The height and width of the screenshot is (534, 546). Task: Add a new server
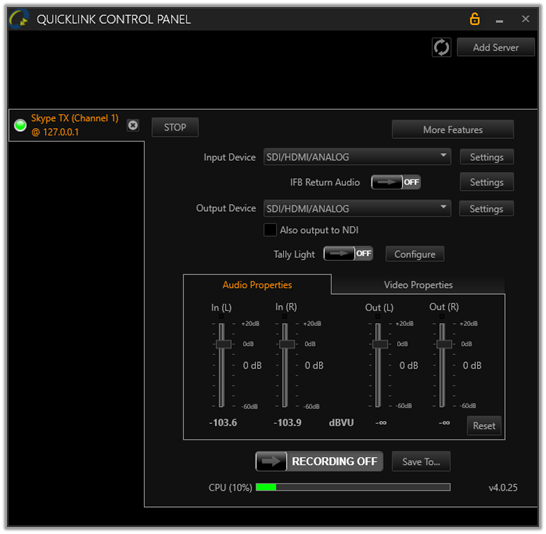coord(496,47)
